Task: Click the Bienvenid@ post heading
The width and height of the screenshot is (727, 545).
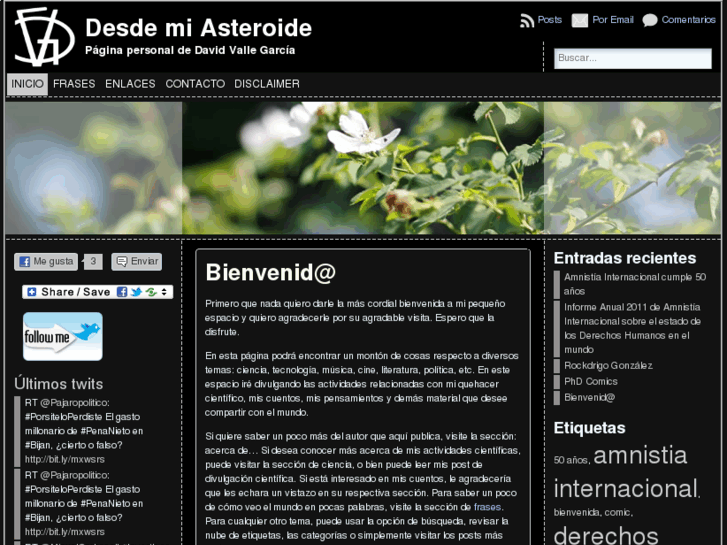Action: [x=271, y=272]
